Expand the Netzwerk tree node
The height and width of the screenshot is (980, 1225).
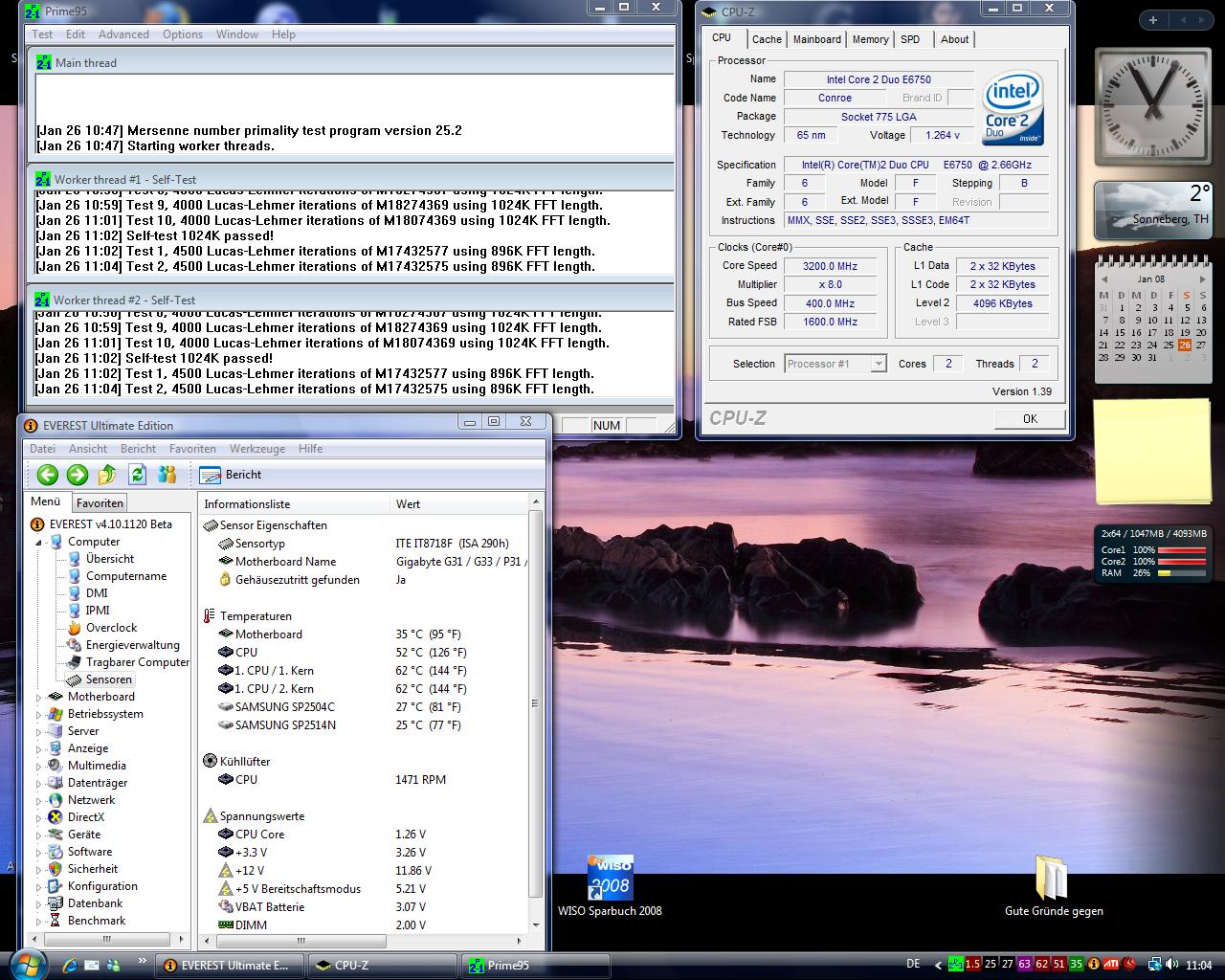click(x=39, y=800)
